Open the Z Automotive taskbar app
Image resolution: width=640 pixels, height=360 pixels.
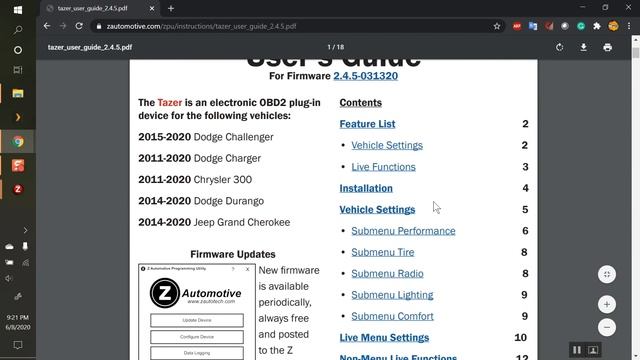[x=18, y=189]
